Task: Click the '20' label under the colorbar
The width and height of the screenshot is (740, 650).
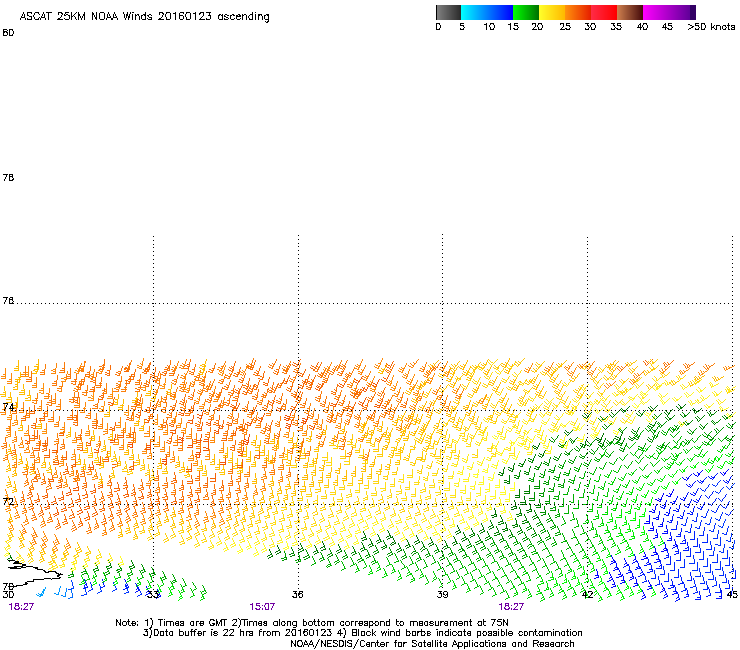Action: click(x=537, y=27)
